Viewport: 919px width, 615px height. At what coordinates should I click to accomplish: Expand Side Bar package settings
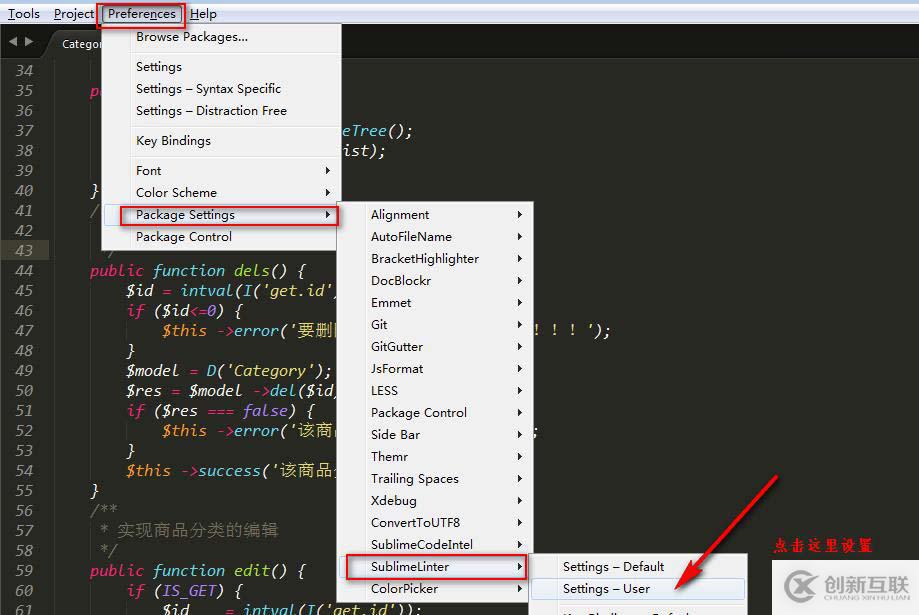point(435,435)
